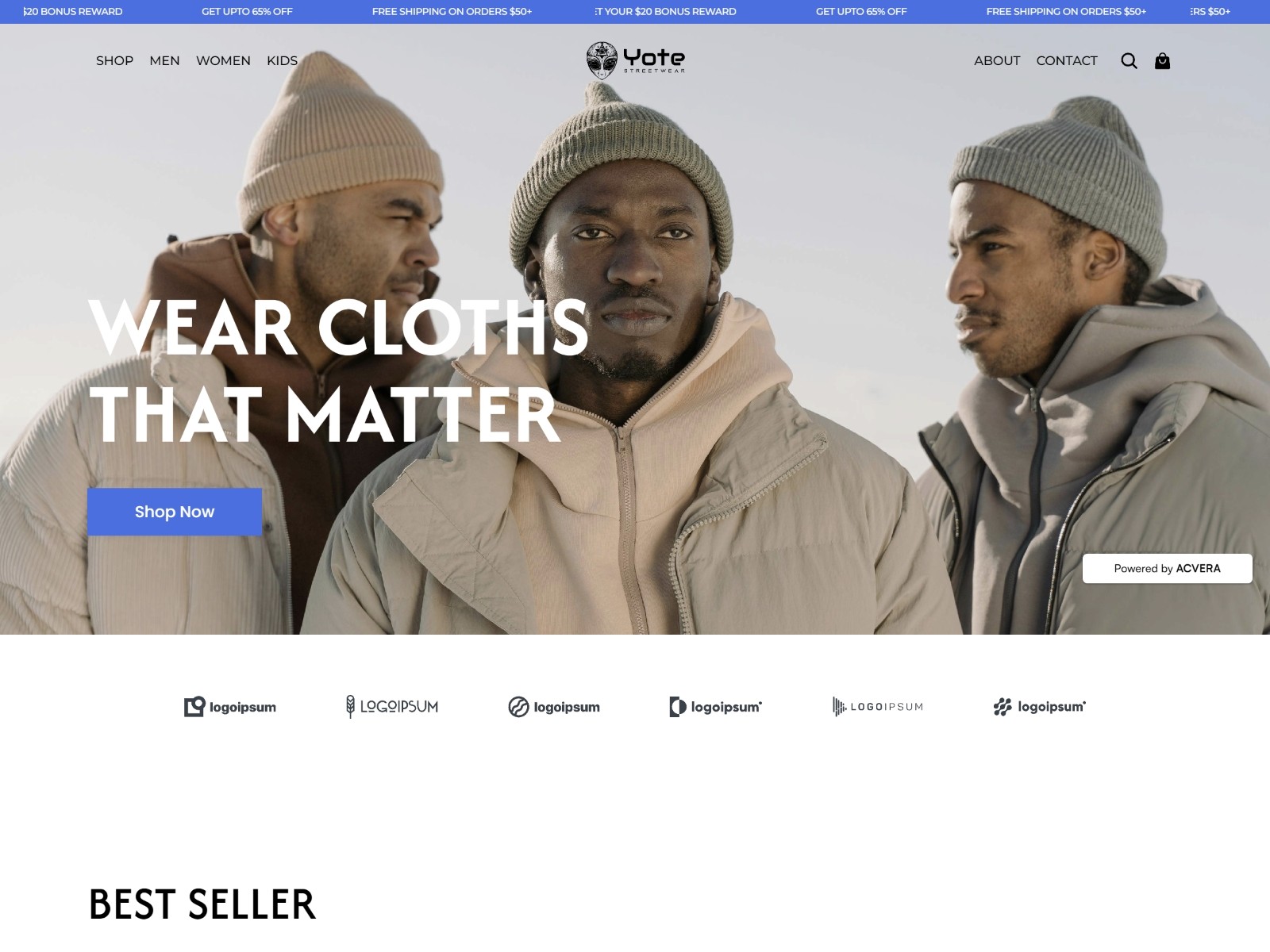This screenshot has height=952, width=1270.
Task: Click the blue Shop Now button
Action: pyautogui.click(x=175, y=512)
